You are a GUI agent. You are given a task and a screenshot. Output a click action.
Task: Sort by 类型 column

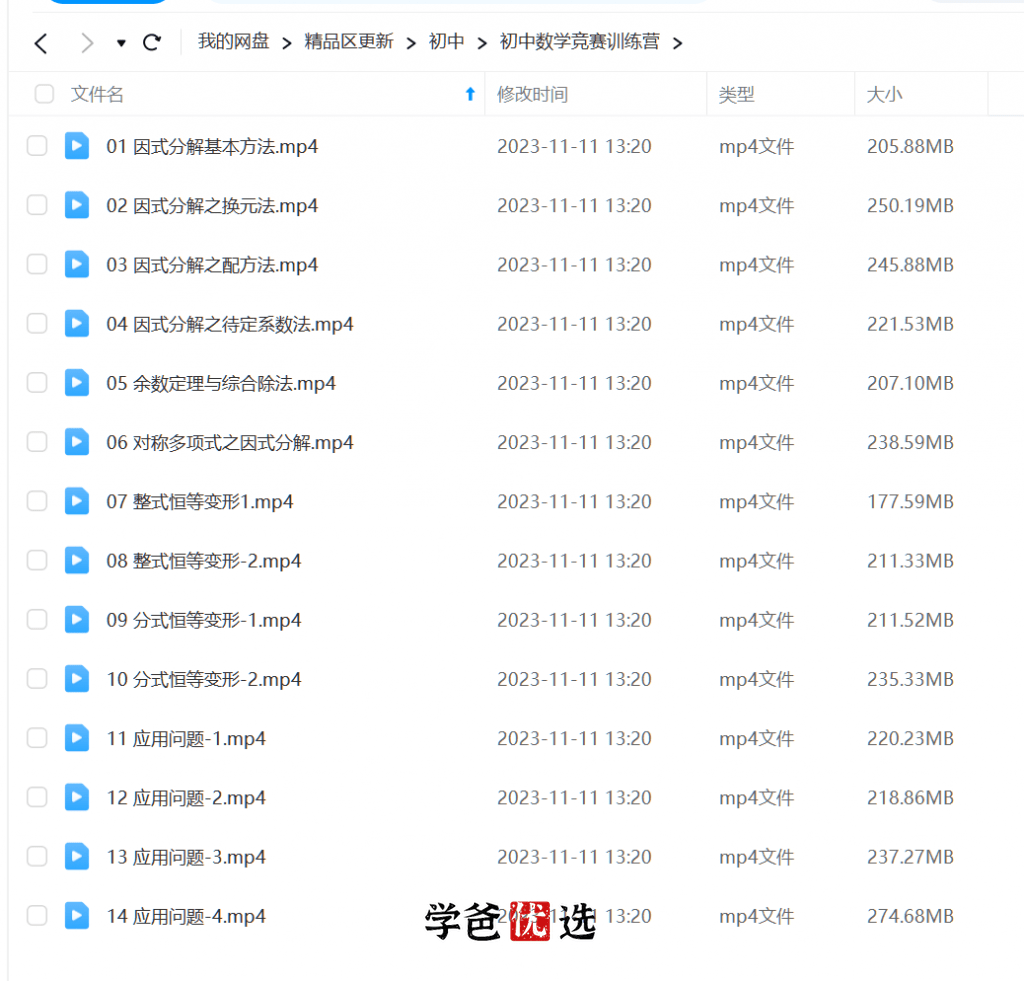737,95
